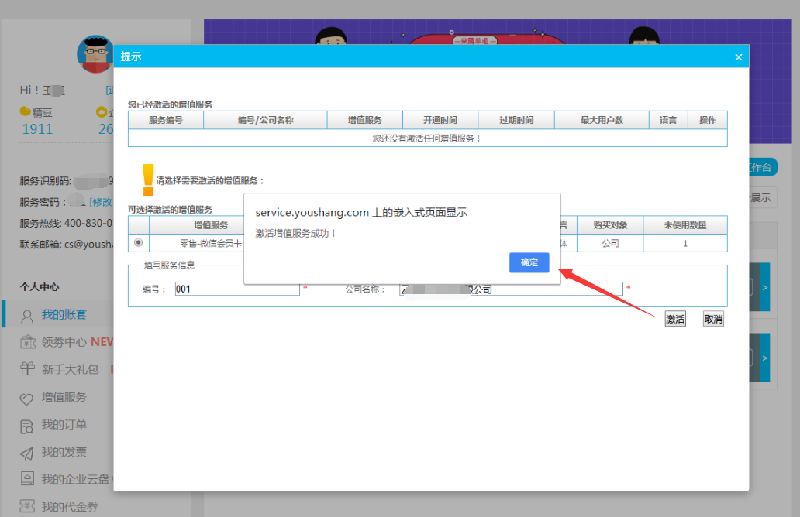Click the 我的账户 person icon in sidebar

[27, 315]
